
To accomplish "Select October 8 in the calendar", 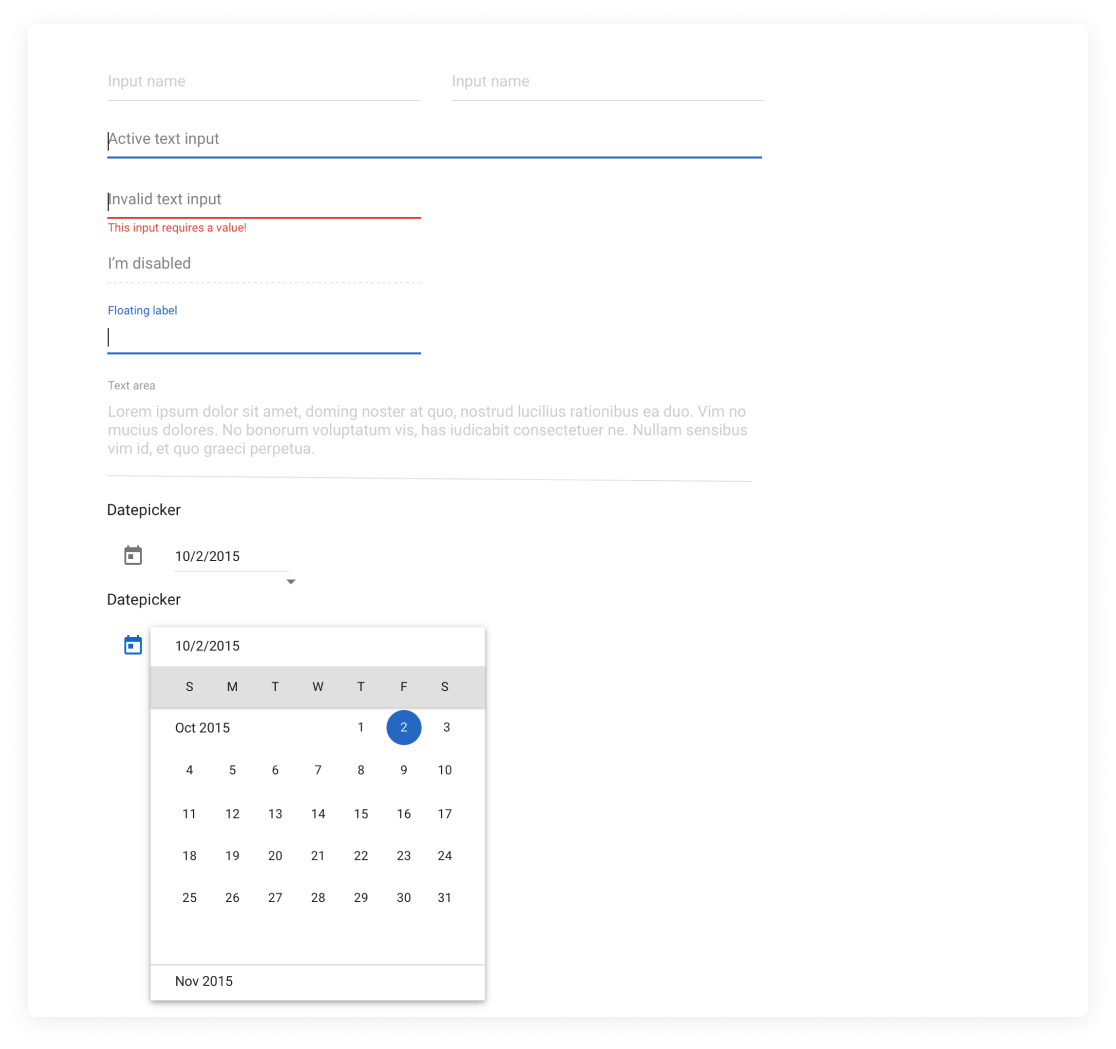I will coord(361,770).
